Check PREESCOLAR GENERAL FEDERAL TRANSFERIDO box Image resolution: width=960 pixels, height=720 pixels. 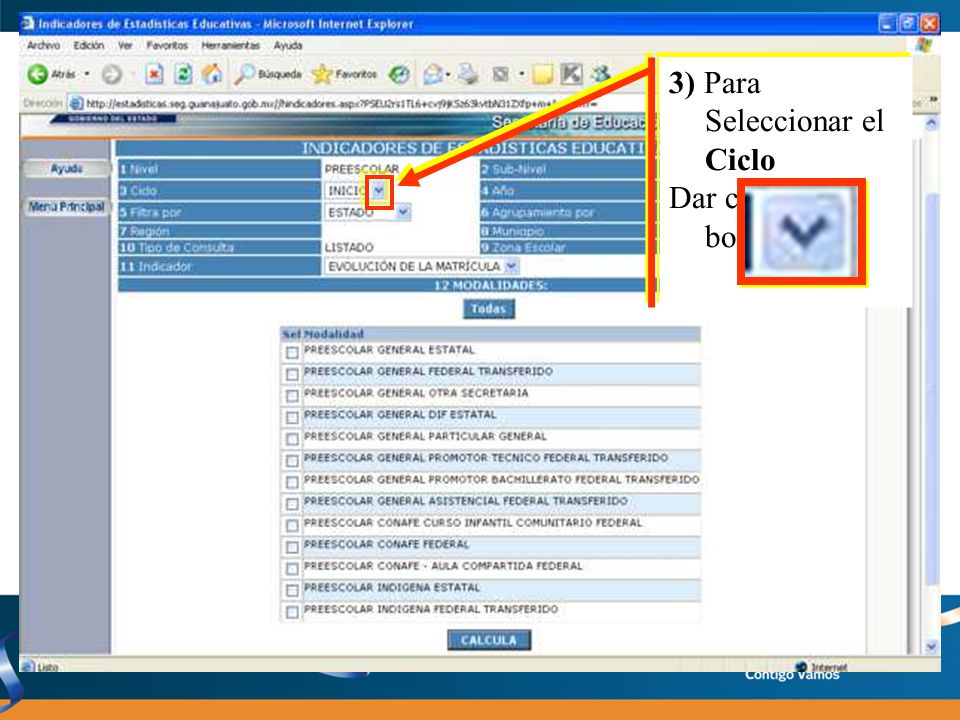pyautogui.click(x=292, y=374)
